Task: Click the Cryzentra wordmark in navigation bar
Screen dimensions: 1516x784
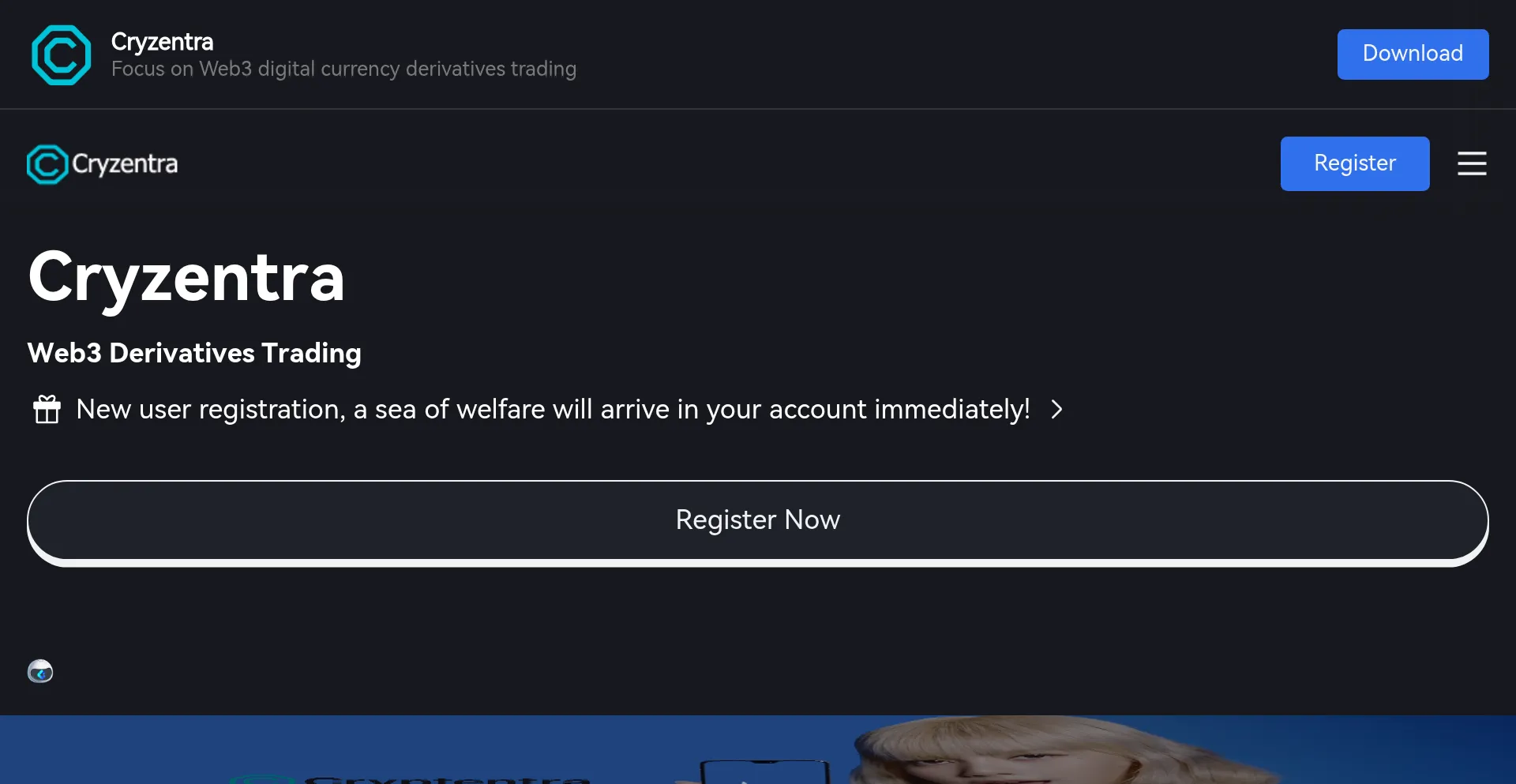Action: pos(125,164)
